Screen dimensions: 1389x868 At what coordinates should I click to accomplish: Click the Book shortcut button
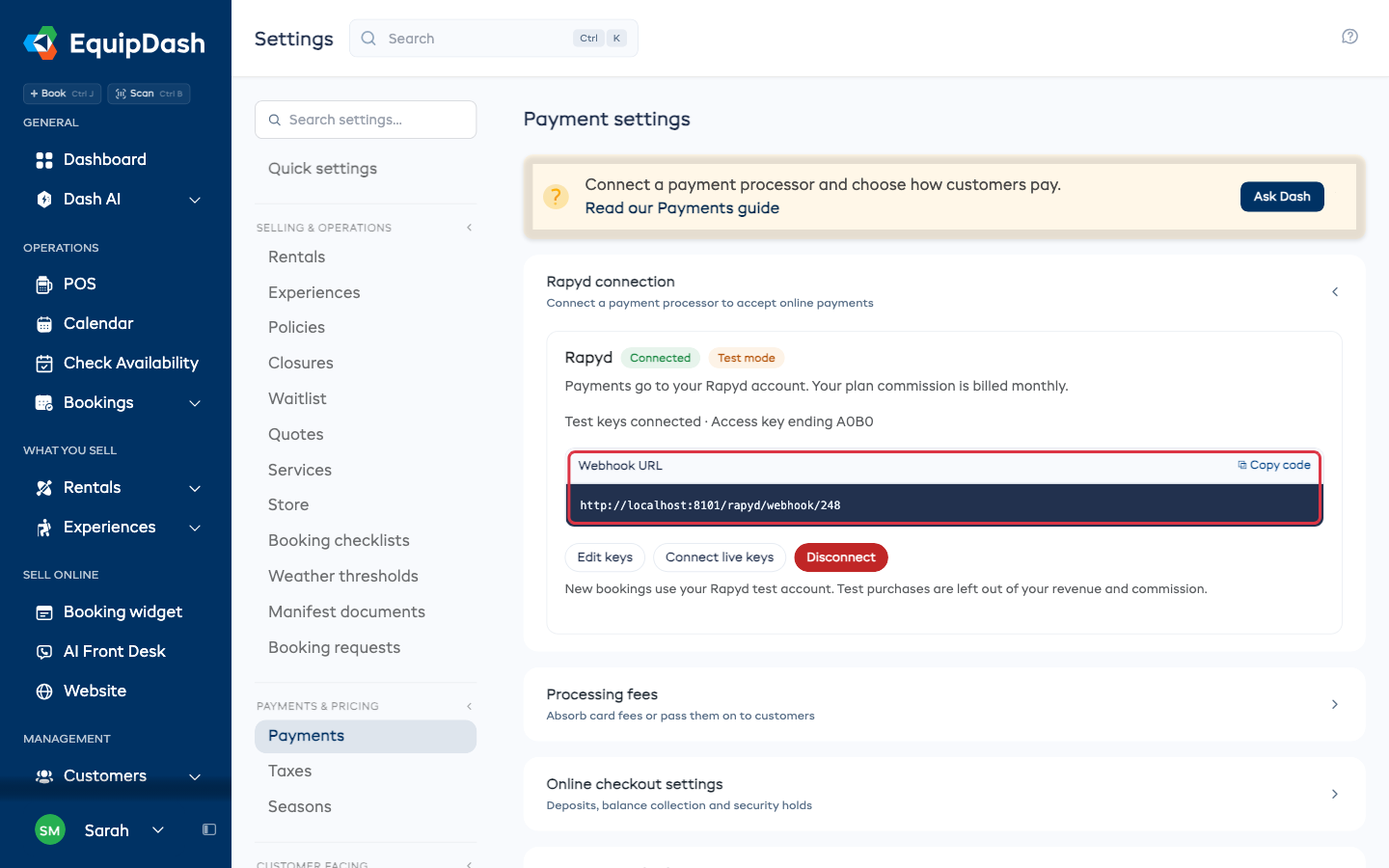[x=62, y=94]
